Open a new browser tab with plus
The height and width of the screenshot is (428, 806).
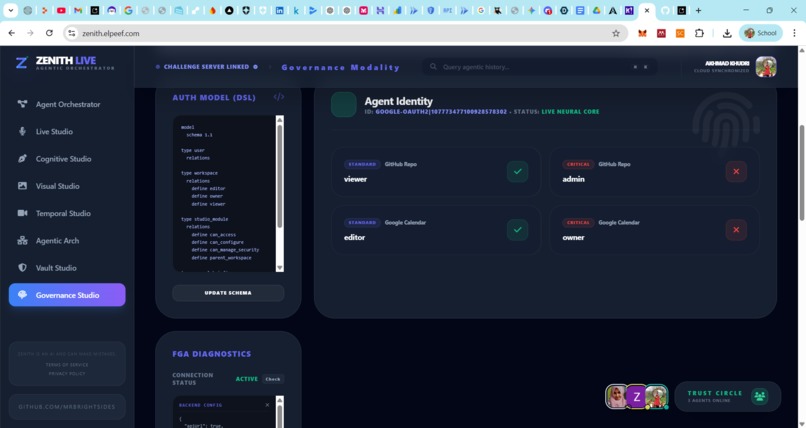tap(698, 10)
